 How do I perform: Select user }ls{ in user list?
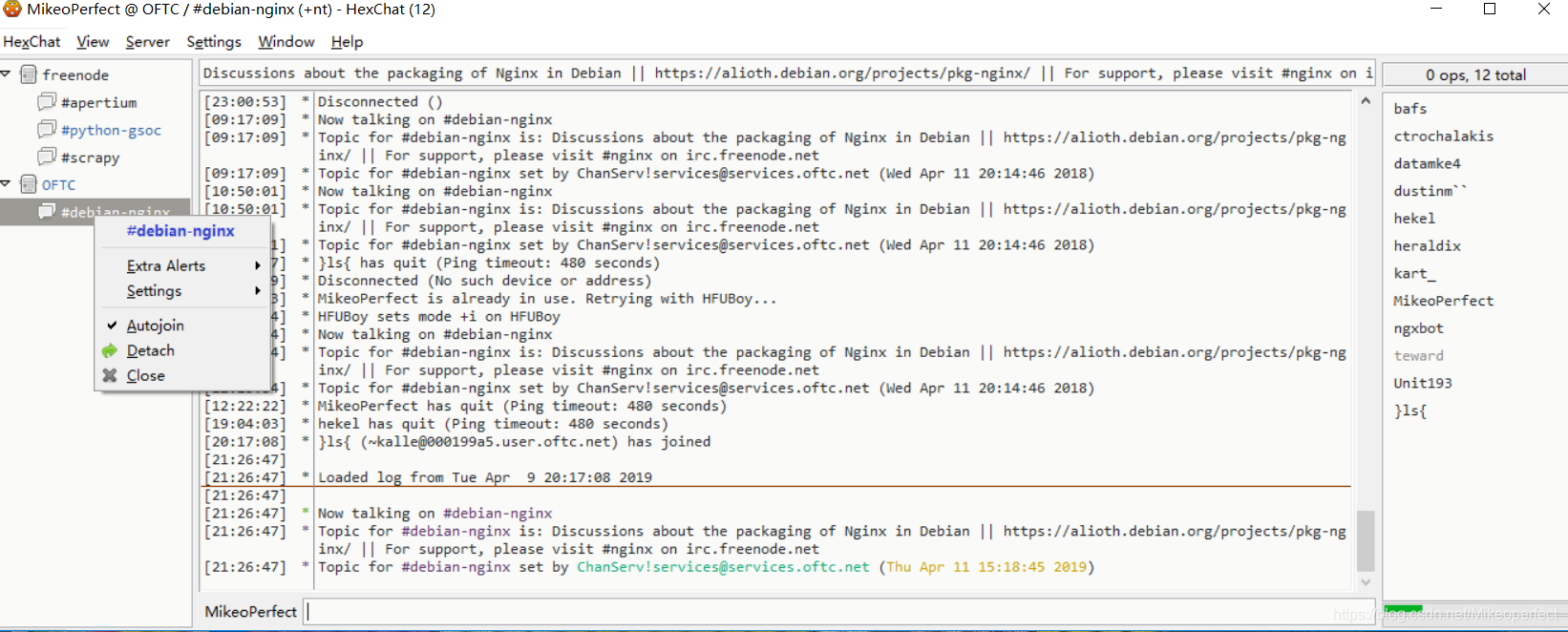coord(1409,411)
